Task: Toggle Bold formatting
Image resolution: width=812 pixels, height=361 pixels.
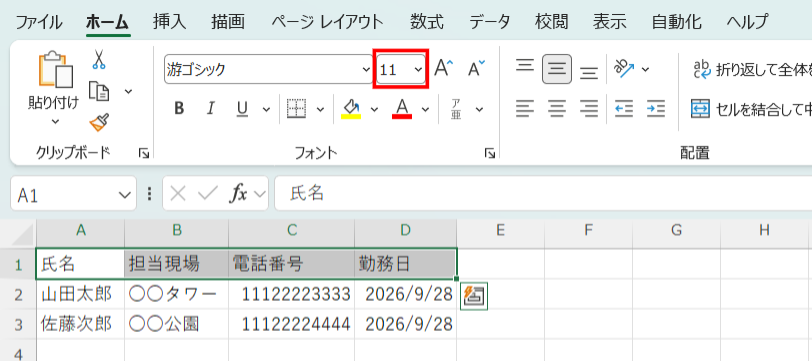Action: click(x=179, y=109)
